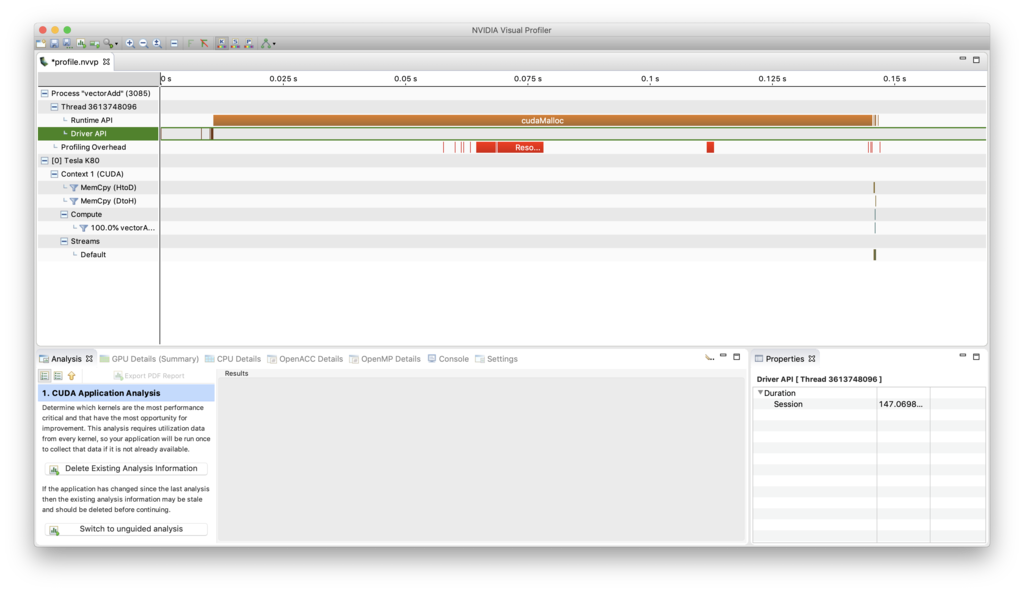Viewport: 1024px width, 592px height.
Task: Select the cudaMalloc bar in Runtime API
Action: (542, 120)
